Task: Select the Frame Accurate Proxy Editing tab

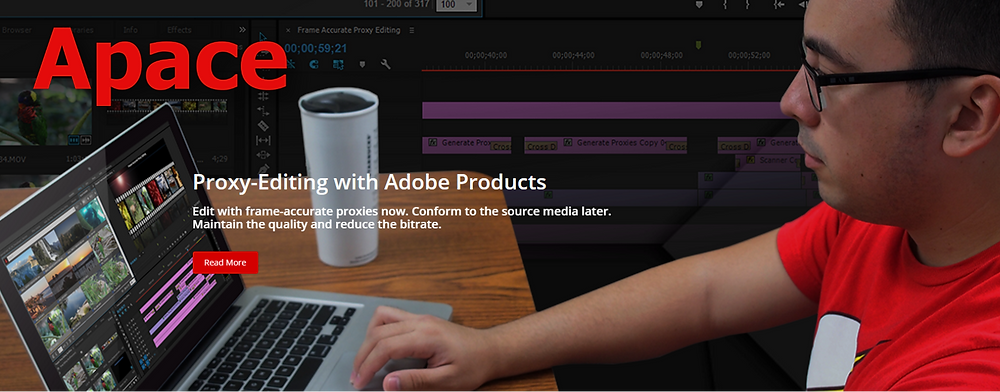Action: (349, 30)
